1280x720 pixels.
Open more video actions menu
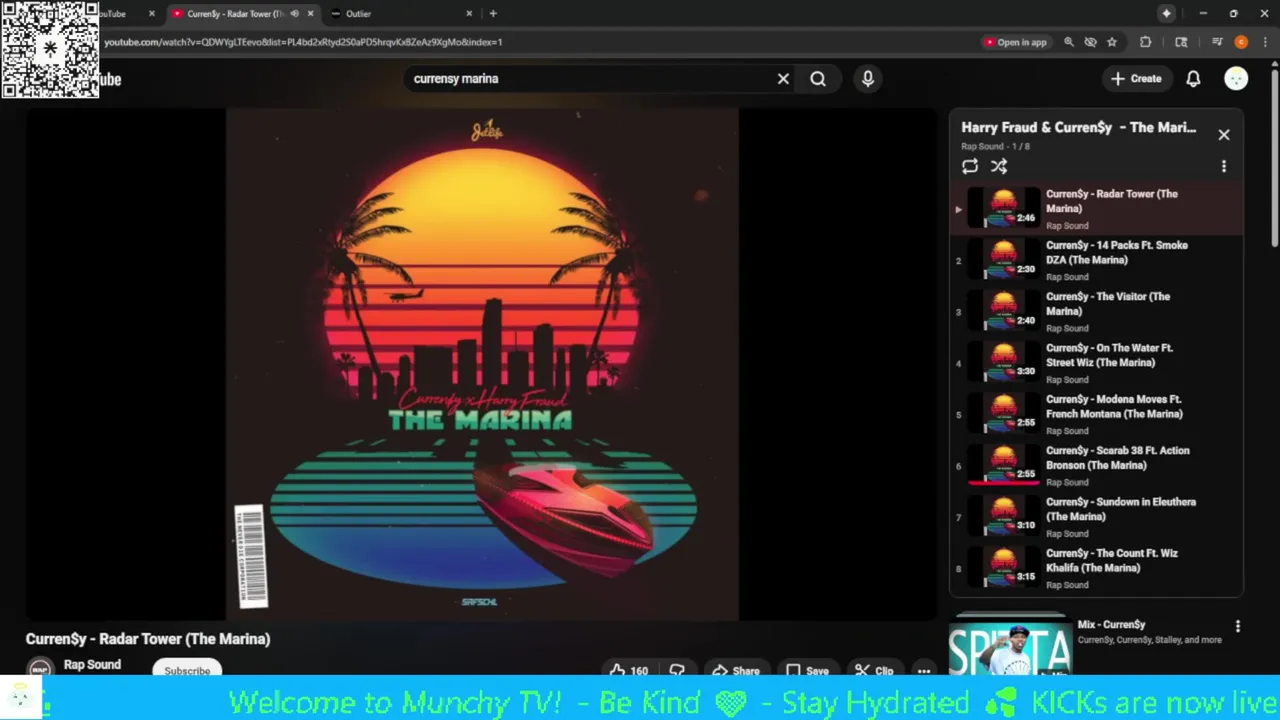click(924, 670)
